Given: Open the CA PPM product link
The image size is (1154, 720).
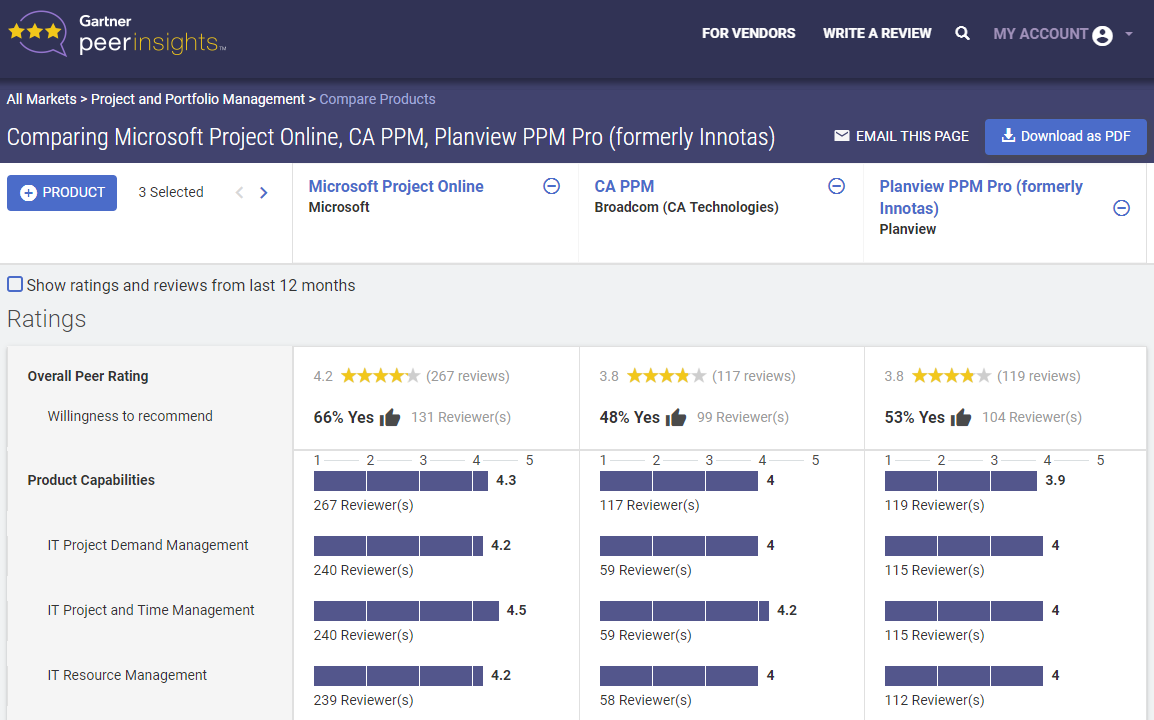Looking at the screenshot, I should pos(624,186).
